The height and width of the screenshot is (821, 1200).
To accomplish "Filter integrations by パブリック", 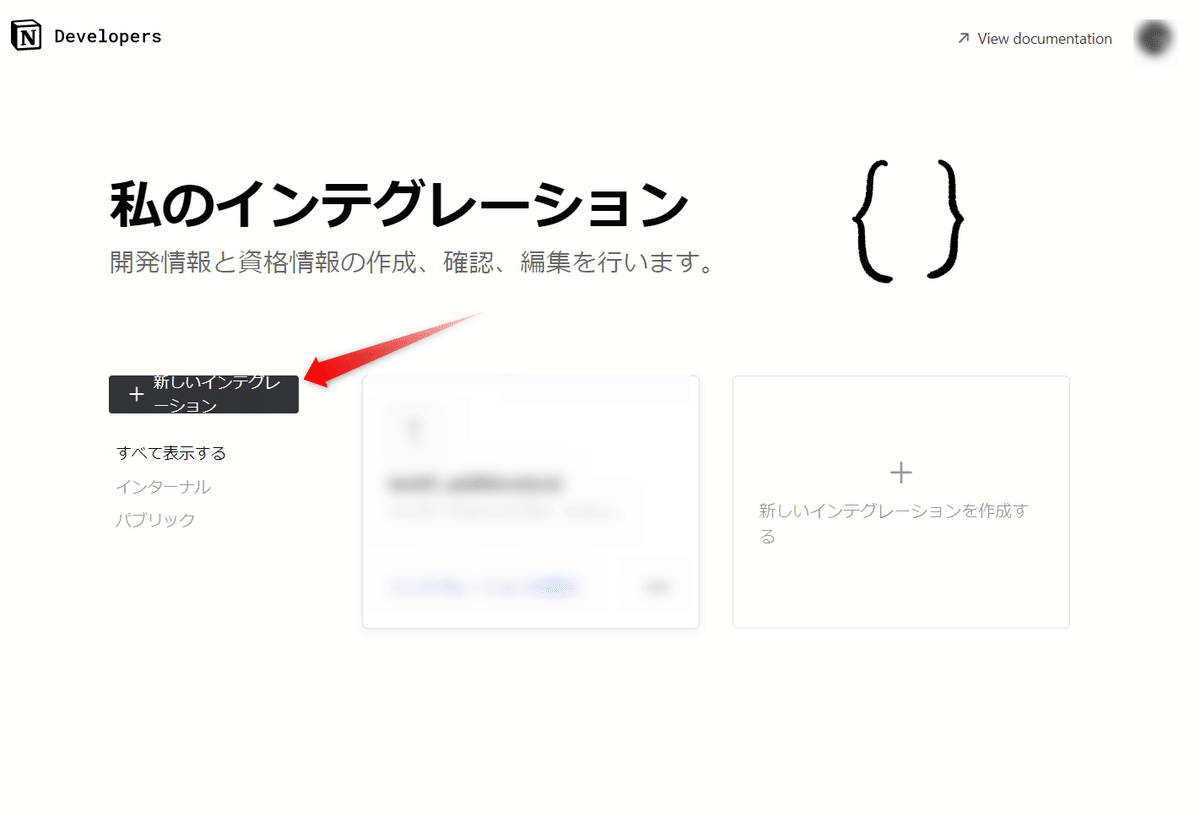I will (156, 519).
